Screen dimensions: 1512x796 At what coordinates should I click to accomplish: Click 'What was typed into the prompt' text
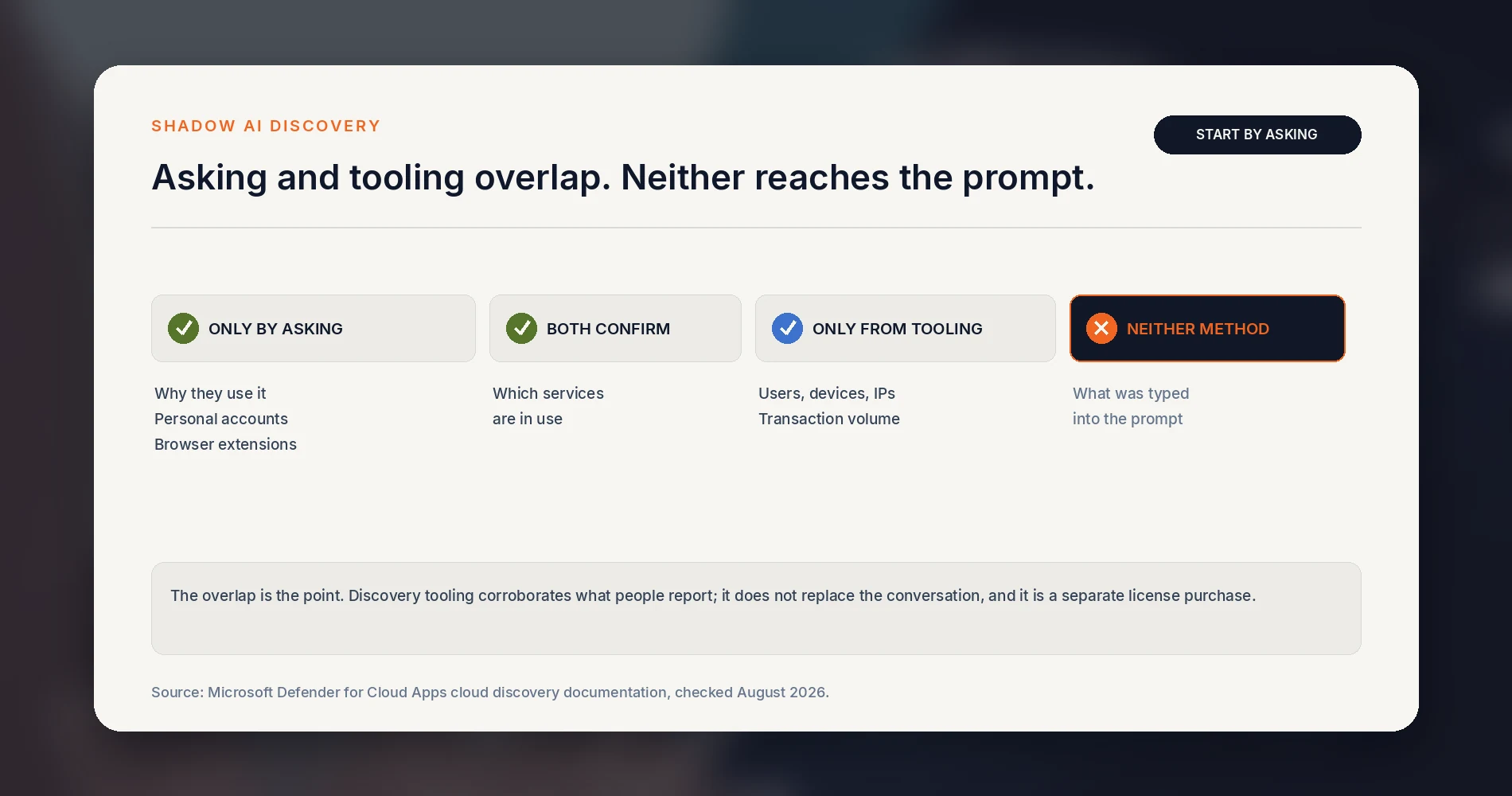1131,406
